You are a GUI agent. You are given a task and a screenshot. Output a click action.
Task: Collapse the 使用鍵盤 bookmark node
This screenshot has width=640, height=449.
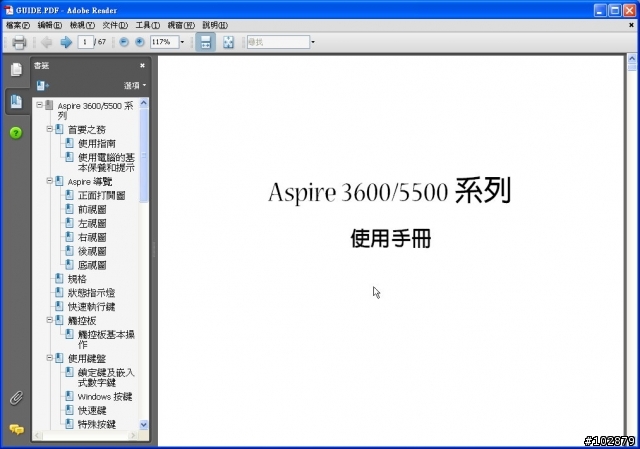click(x=49, y=358)
